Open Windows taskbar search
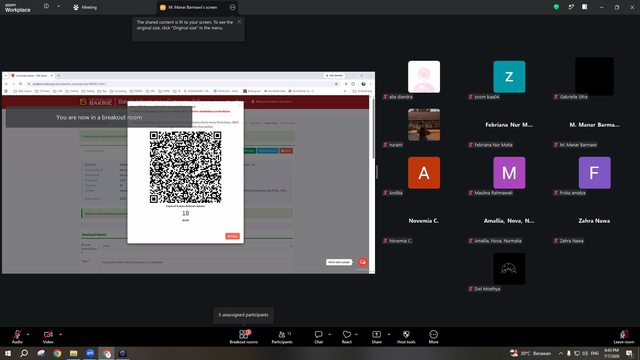This screenshot has height=360, width=640. (x=24, y=353)
